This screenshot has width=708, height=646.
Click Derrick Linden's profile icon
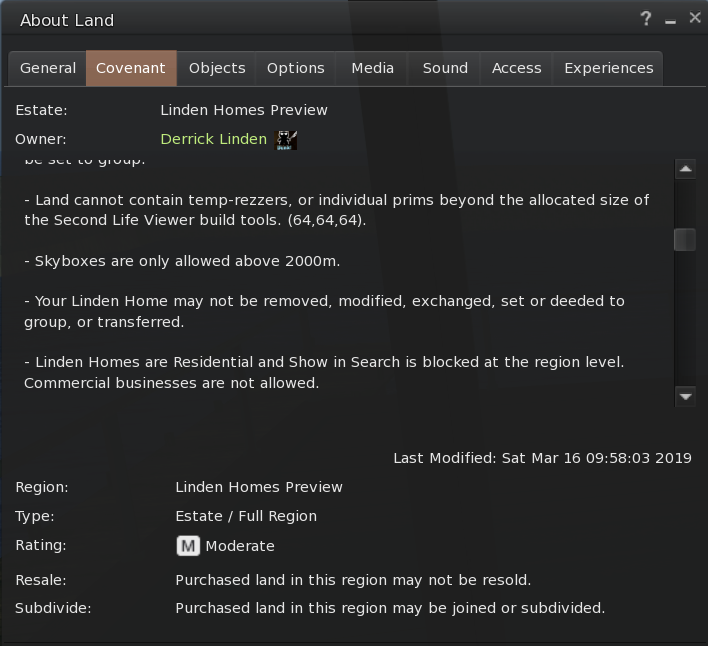click(286, 139)
